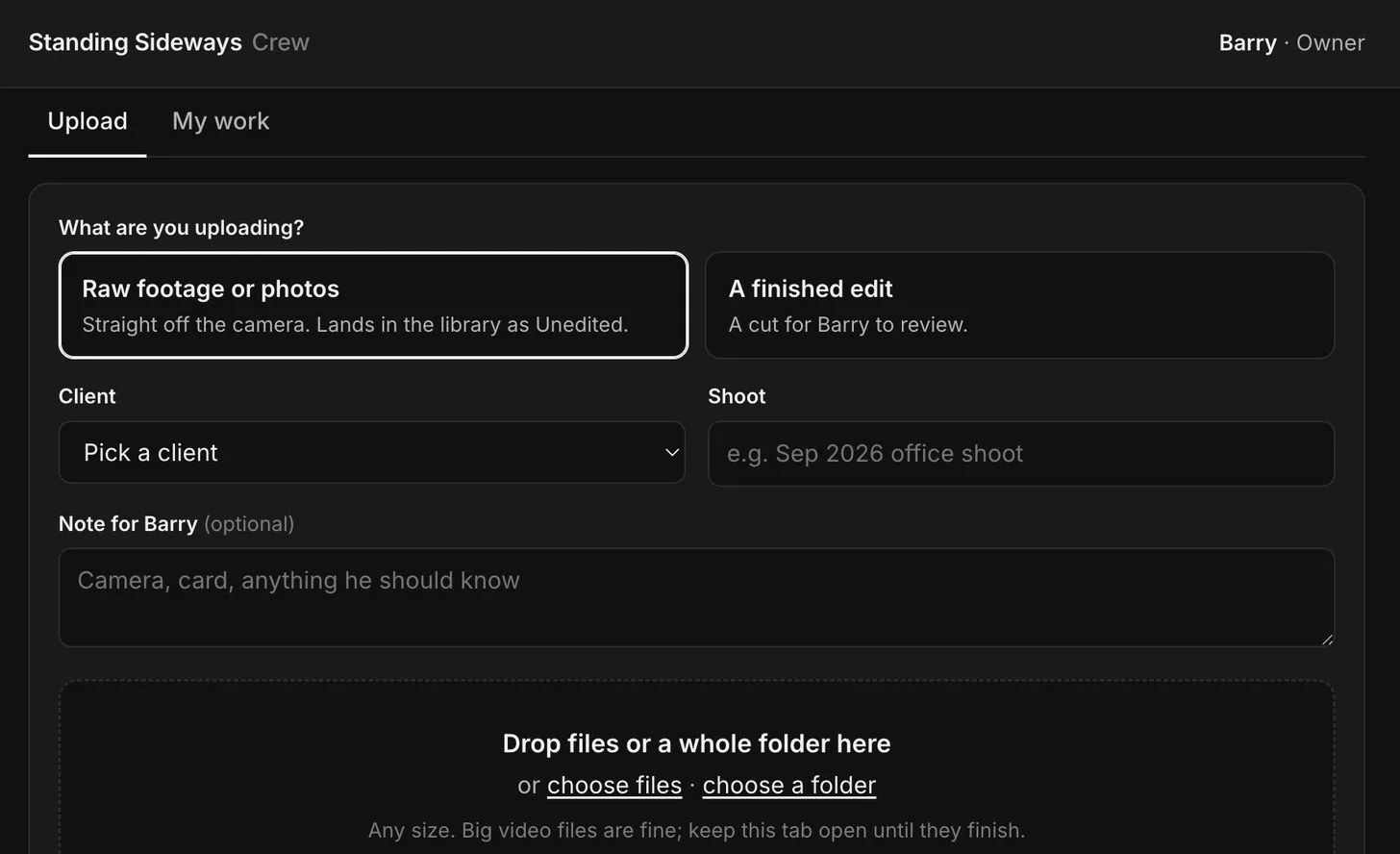Open the Pick a client dropdown
This screenshot has height=854, width=1400.
(x=372, y=452)
